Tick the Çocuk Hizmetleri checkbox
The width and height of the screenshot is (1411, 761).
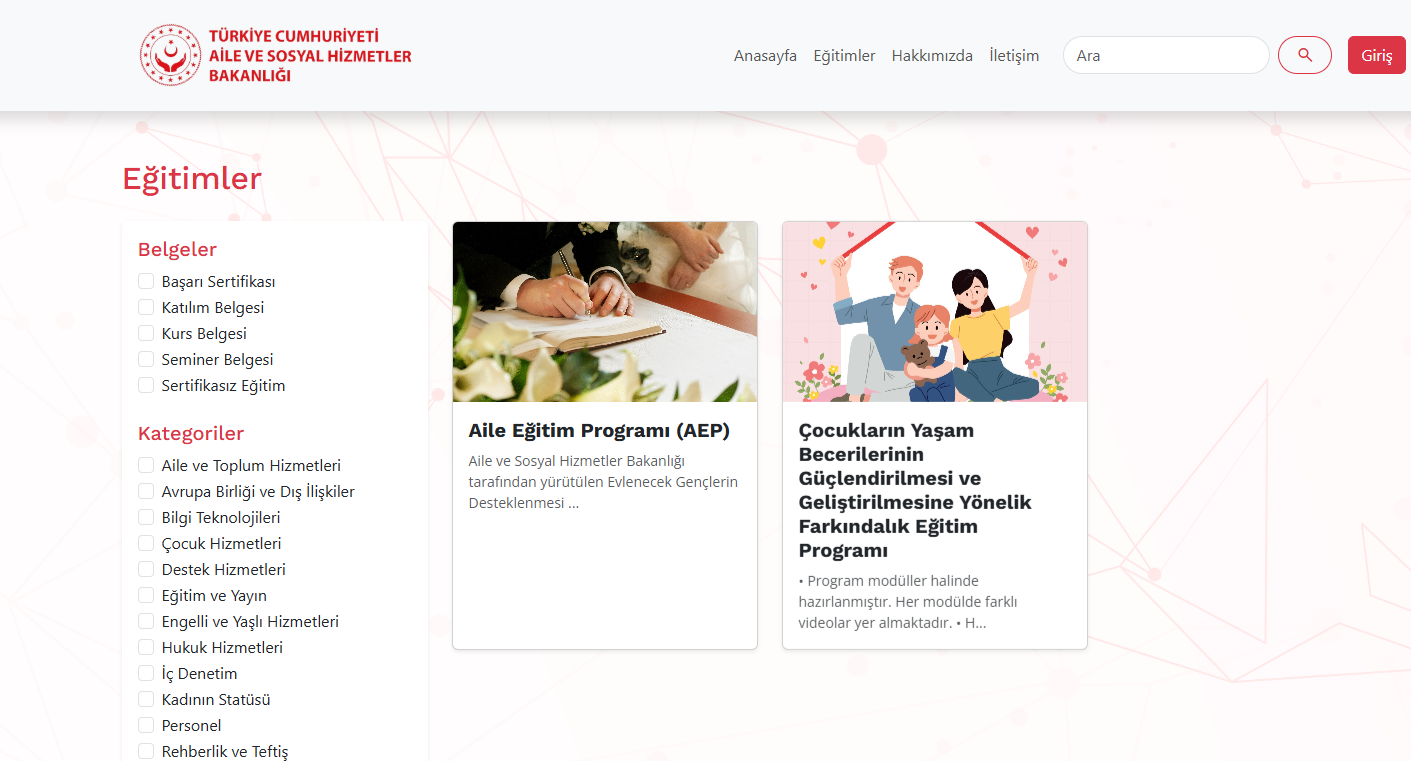(x=146, y=544)
